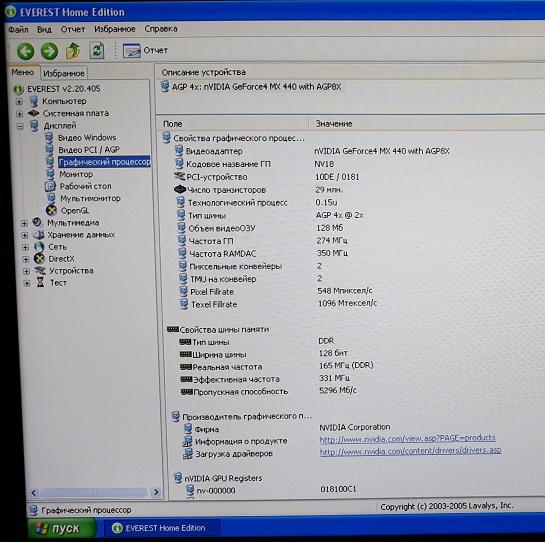Click the tree panel horizontal scrollbar thumb

point(93,492)
